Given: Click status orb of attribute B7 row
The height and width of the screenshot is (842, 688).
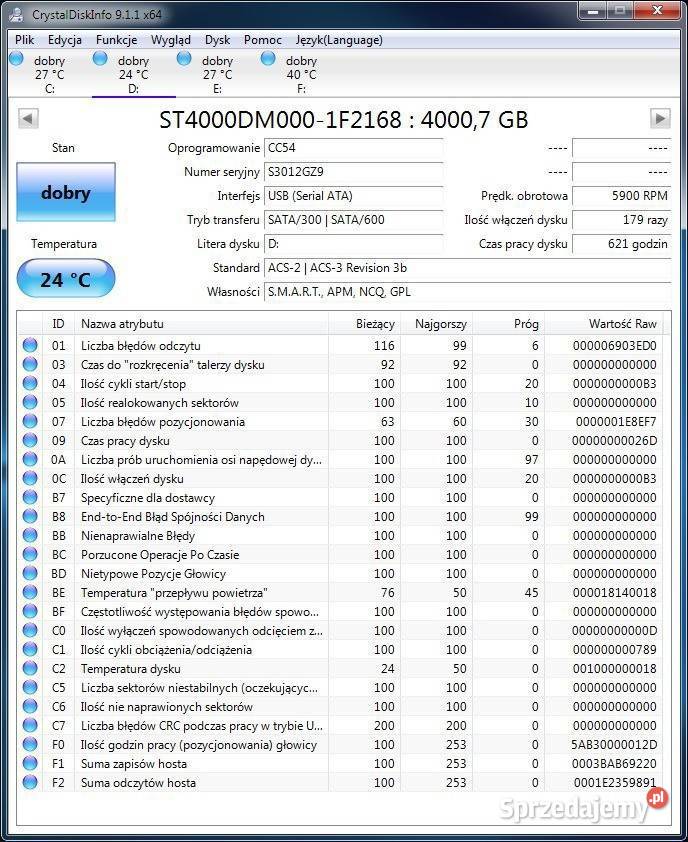Looking at the screenshot, I should (30, 497).
